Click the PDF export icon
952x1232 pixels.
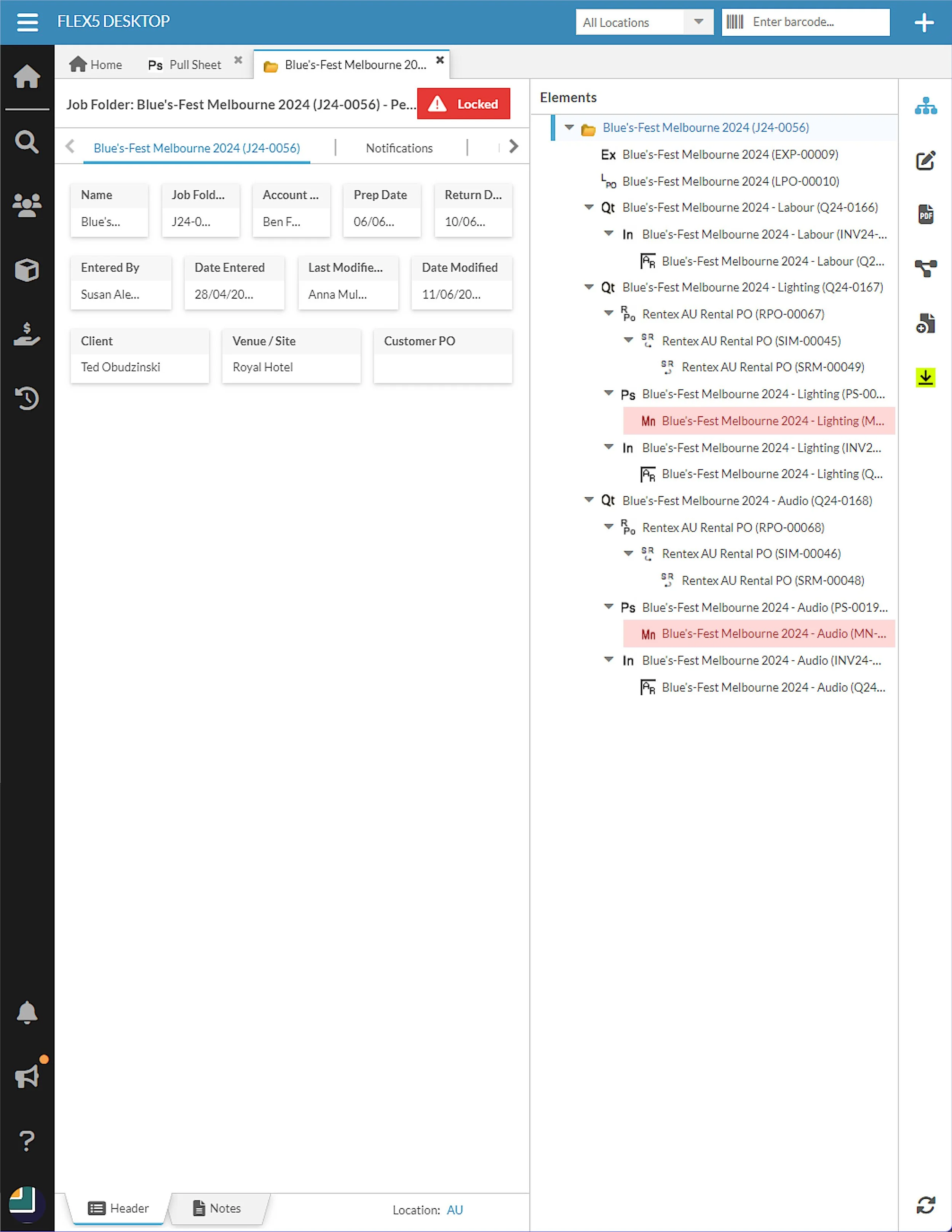pos(925,214)
